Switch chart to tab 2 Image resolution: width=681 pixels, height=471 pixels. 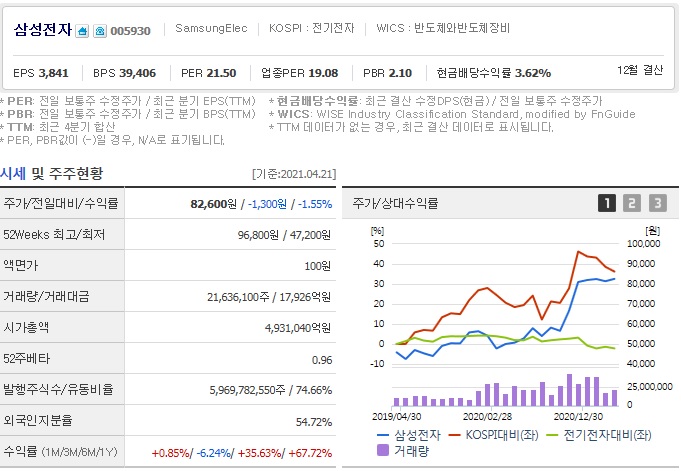[x=632, y=203]
